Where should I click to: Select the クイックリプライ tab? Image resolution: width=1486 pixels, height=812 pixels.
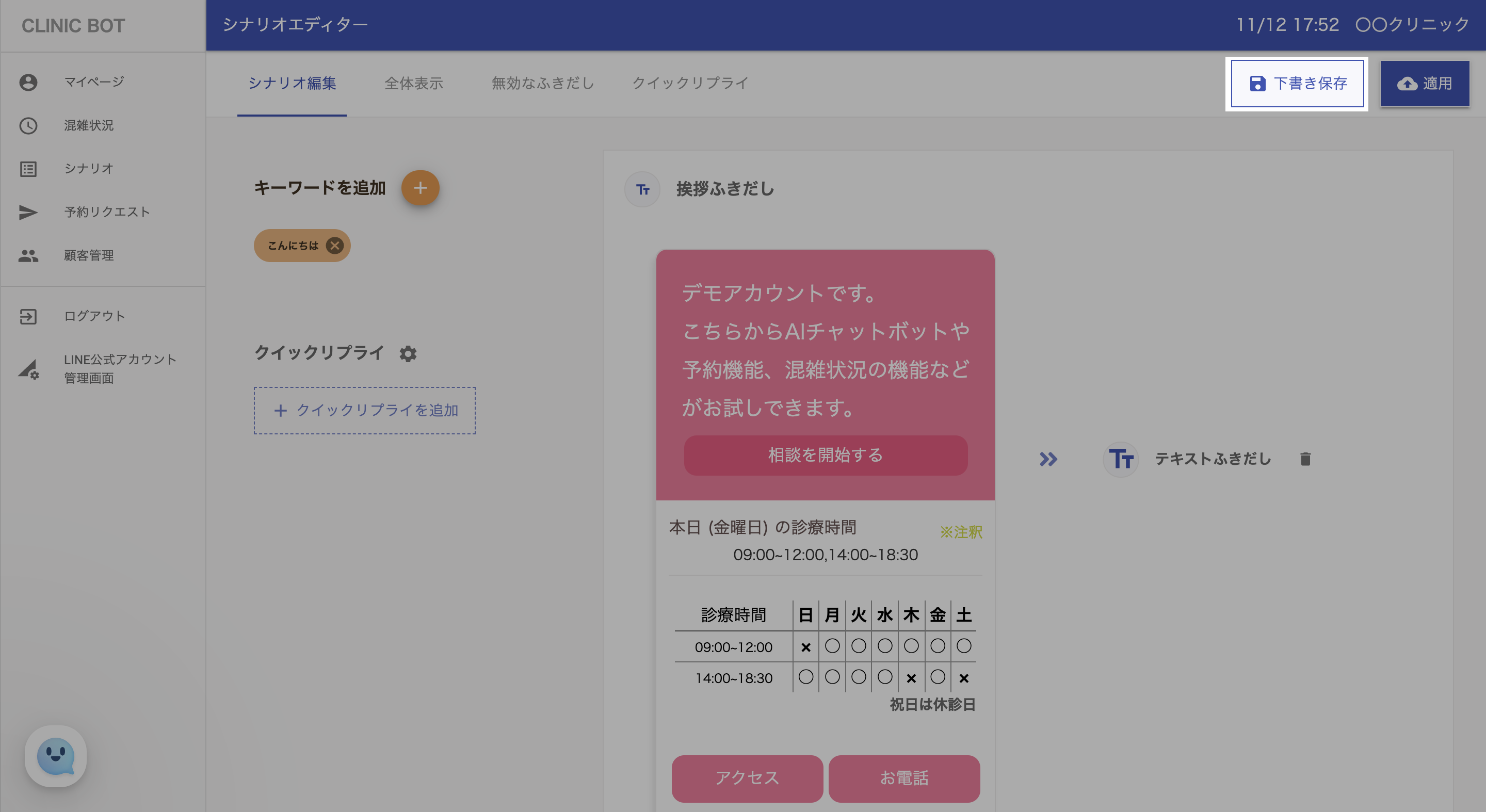690,83
